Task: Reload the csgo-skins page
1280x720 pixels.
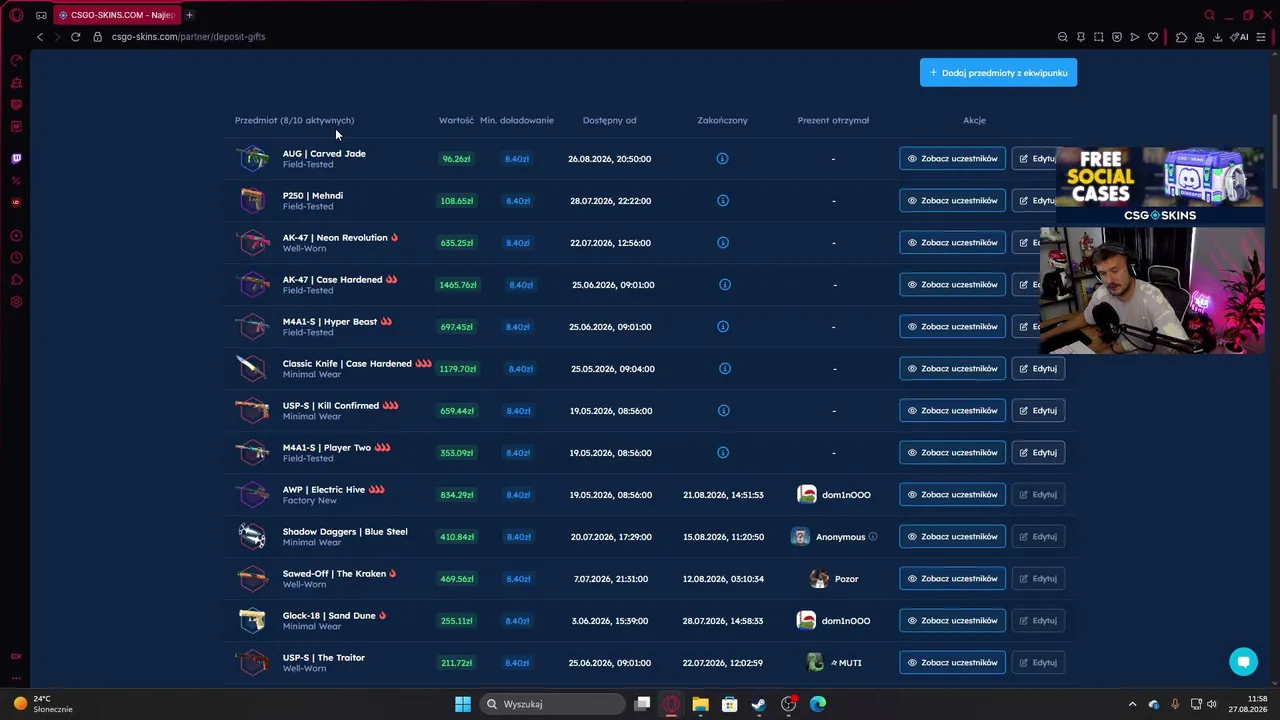Action: click(x=75, y=37)
